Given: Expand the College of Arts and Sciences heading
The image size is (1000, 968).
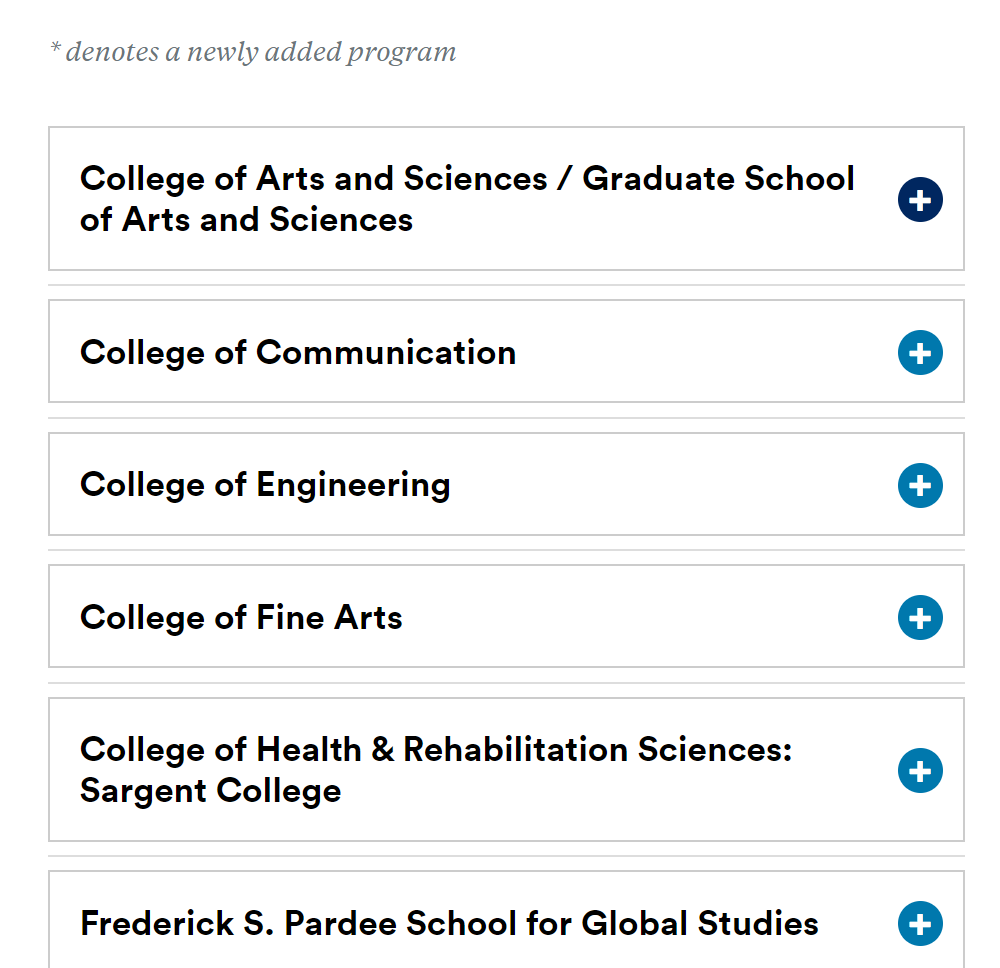Looking at the screenshot, I should click(467, 198).
